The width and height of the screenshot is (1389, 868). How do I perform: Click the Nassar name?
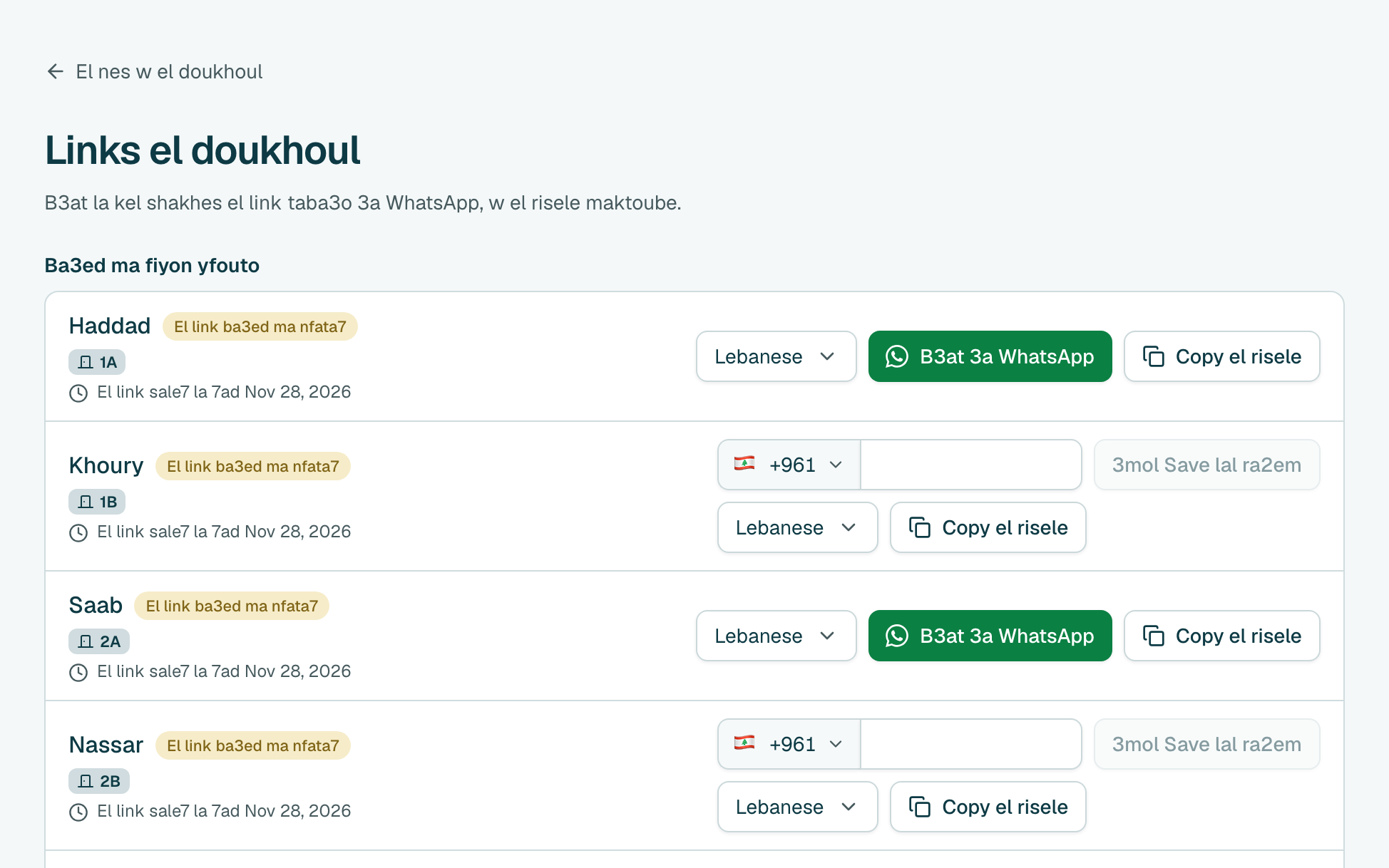(x=106, y=745)
